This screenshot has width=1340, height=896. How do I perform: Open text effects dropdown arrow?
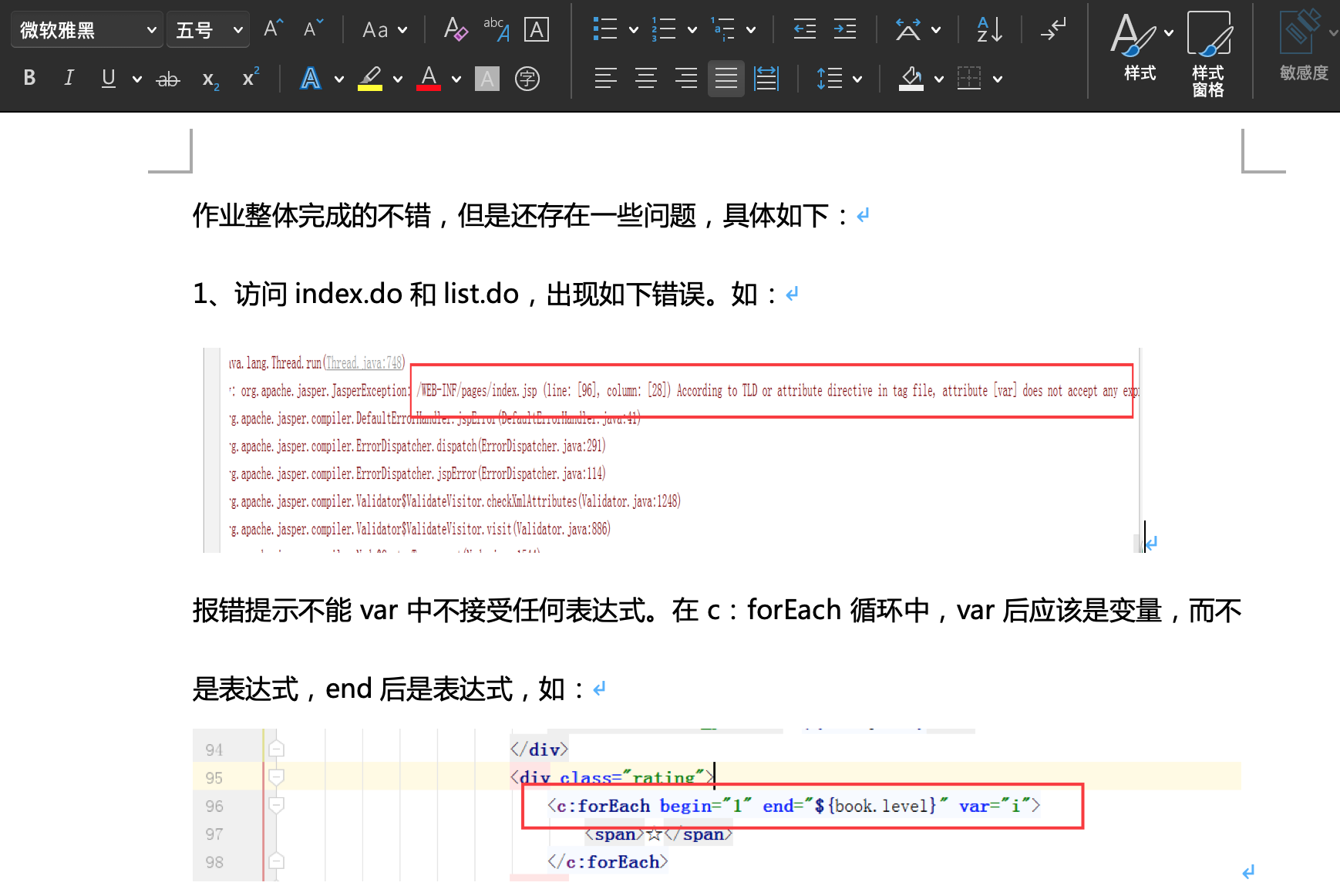[x=339, y=79]
